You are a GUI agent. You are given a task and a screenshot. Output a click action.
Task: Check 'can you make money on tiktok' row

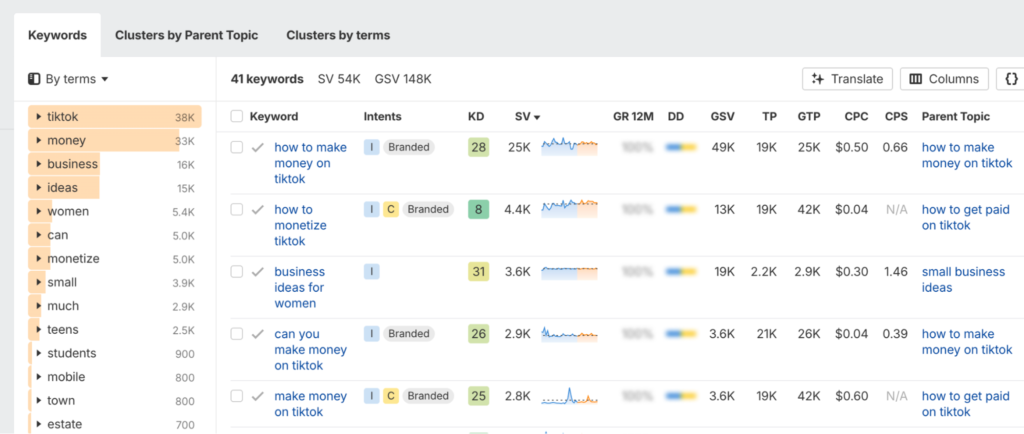pos(236,334)
